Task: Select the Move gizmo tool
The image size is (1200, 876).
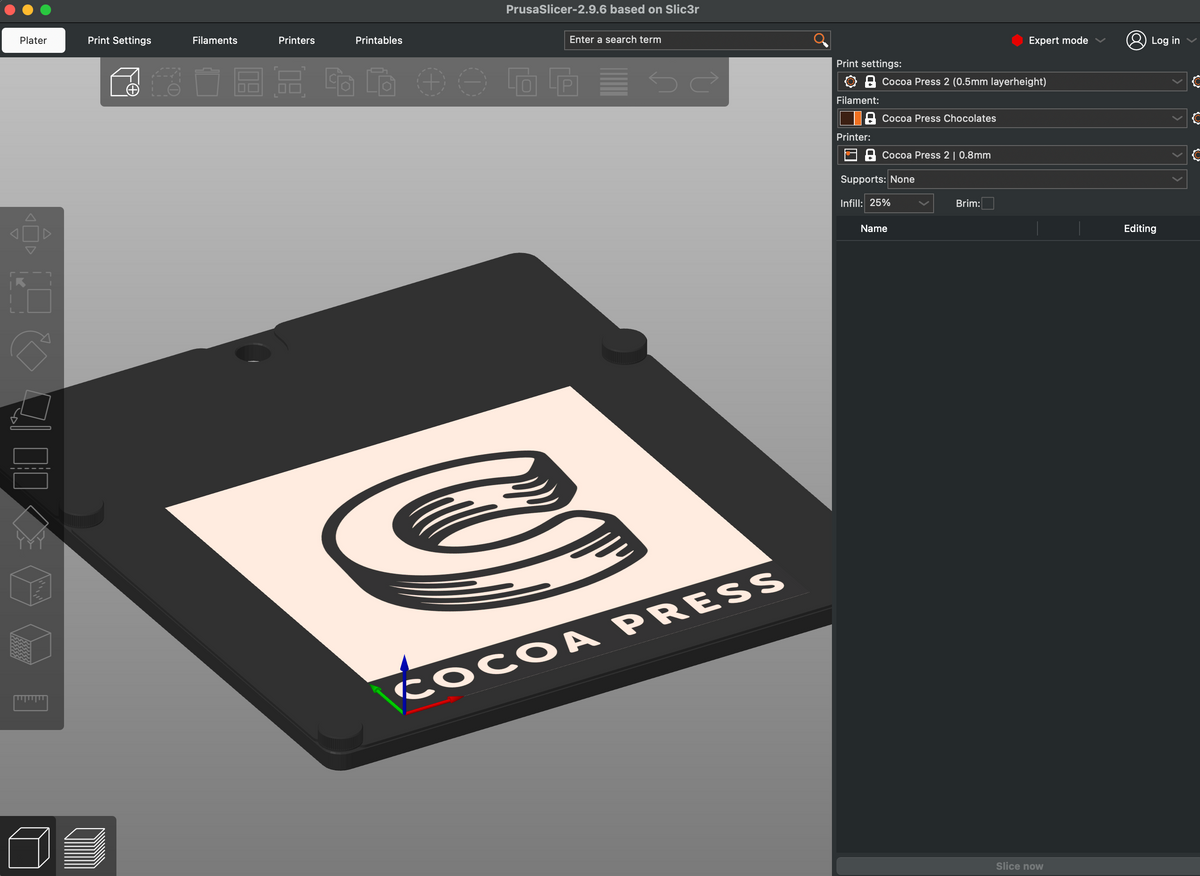Action: click(30, 233)
